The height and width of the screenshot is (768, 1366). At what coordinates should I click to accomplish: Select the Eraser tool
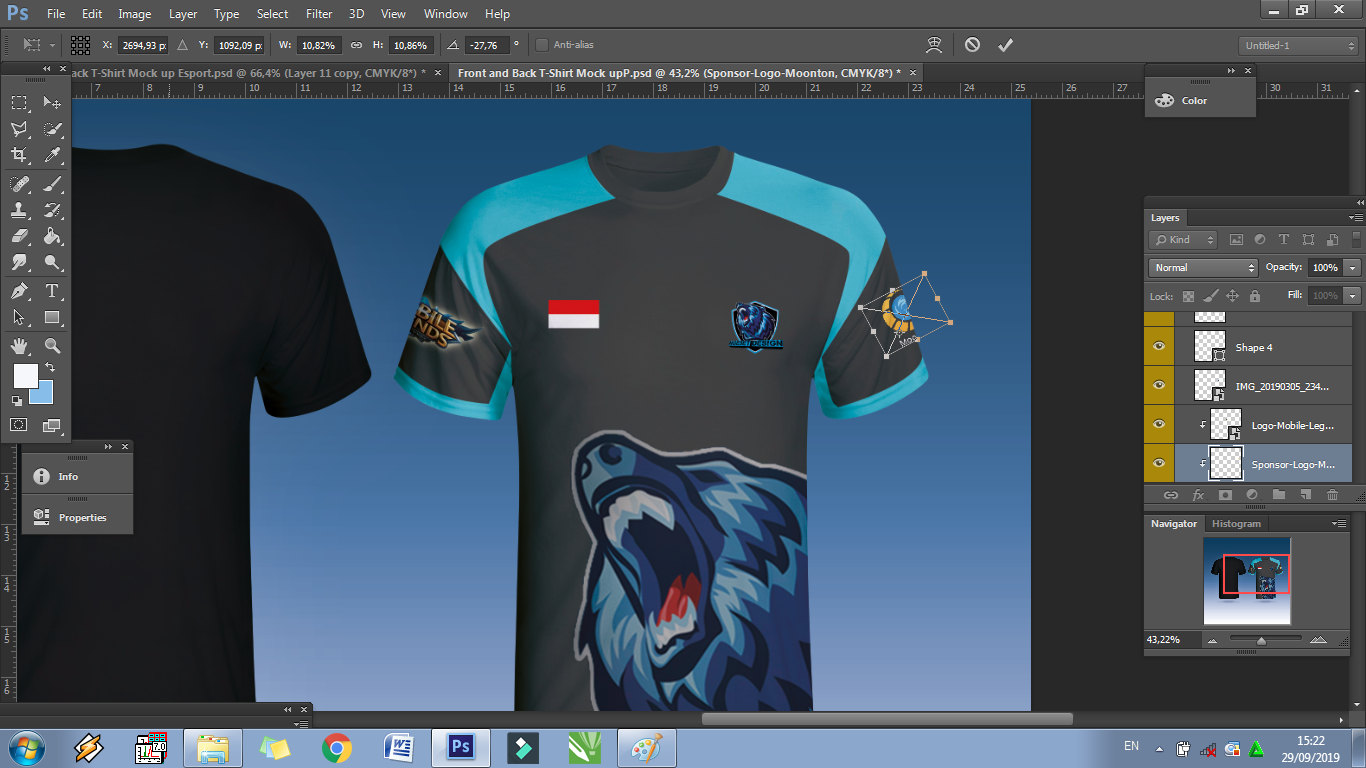click(19, 236)
